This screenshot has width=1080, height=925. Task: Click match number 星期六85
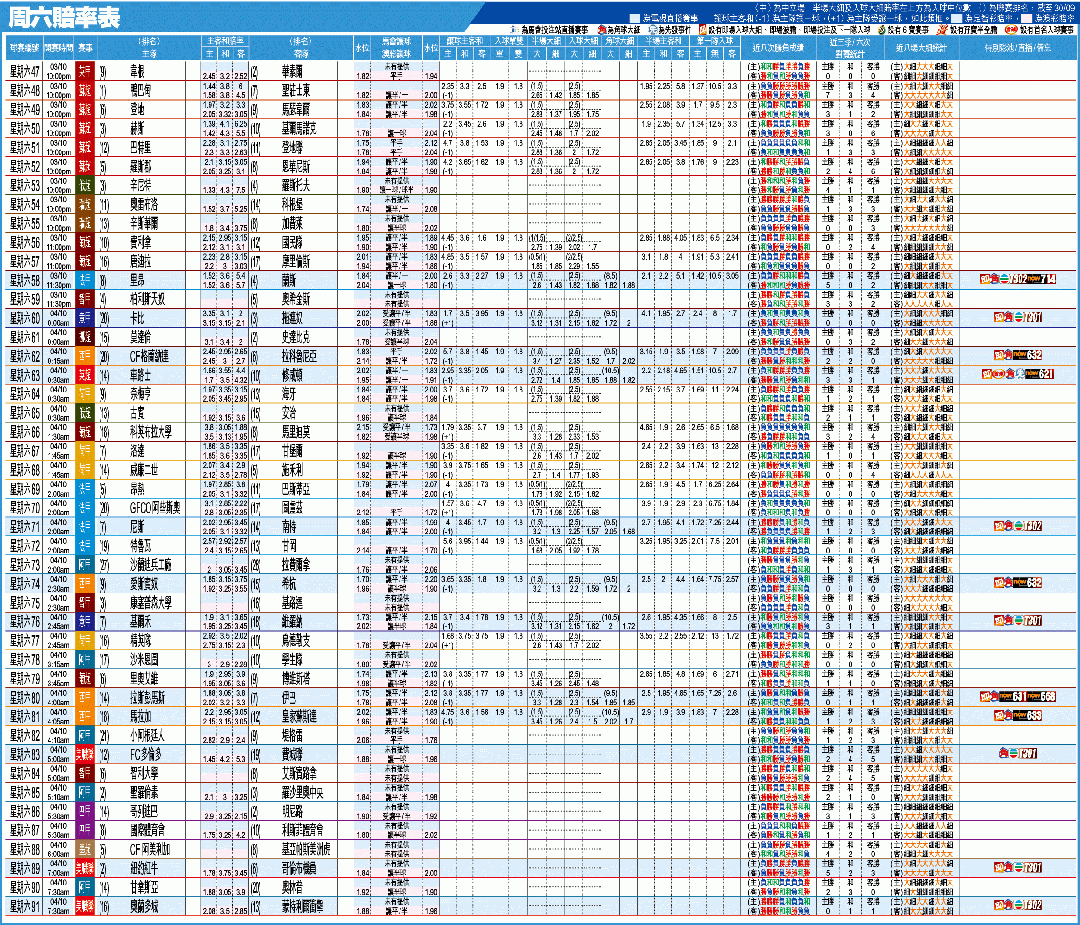click(25, 792)
